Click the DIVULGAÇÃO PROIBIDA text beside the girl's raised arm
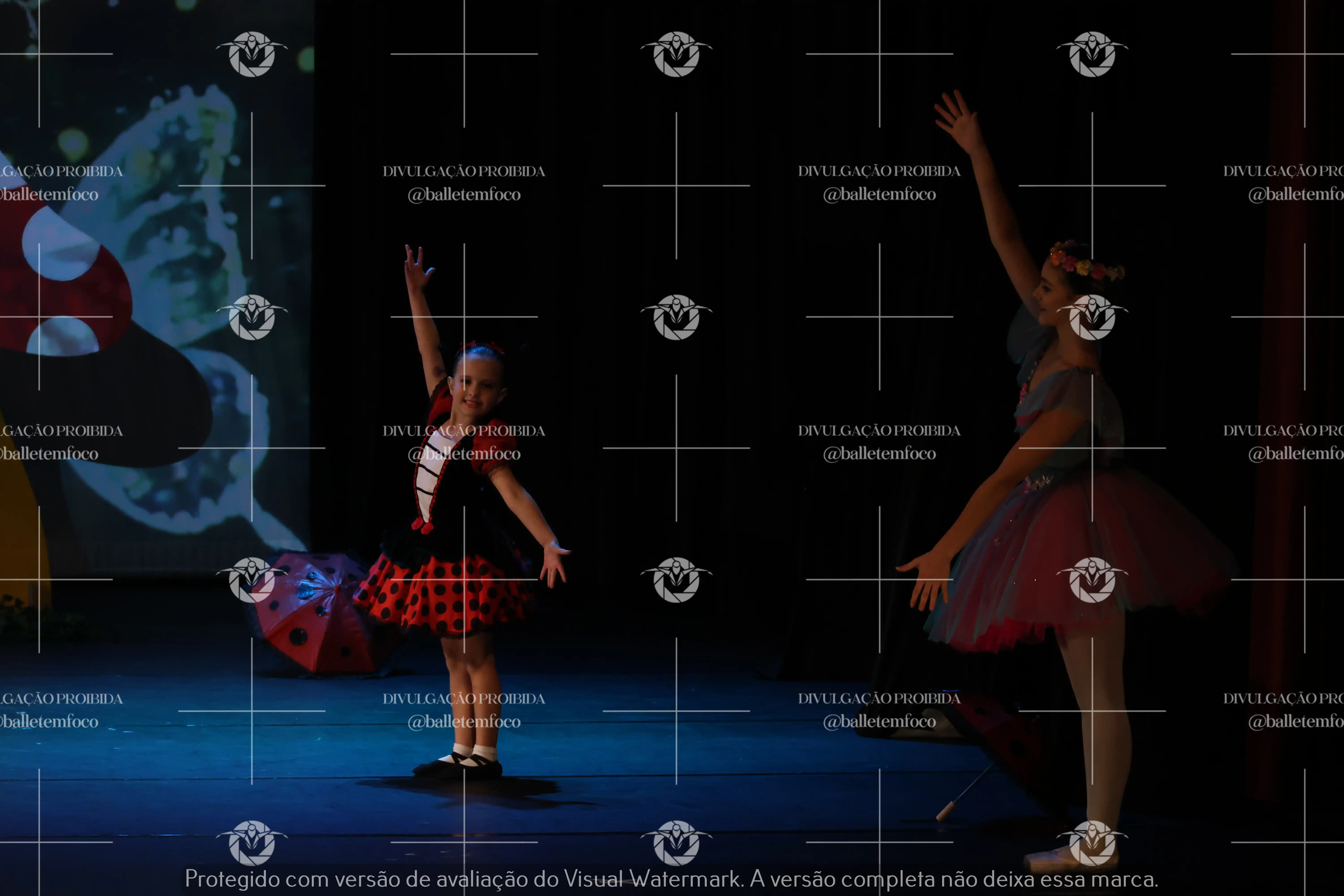The image size is (1344, 896). (464, 171)
